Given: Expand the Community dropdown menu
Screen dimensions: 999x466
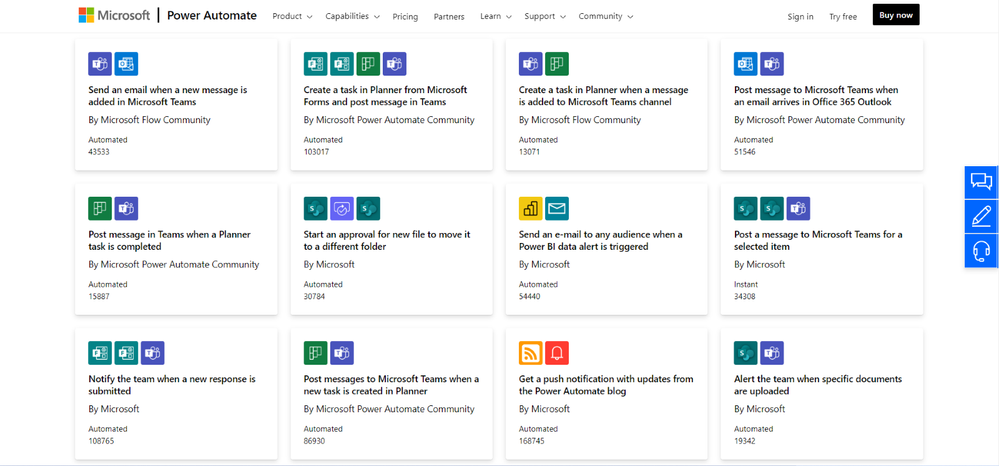Looking at the screenshot, I should (605, 16).
